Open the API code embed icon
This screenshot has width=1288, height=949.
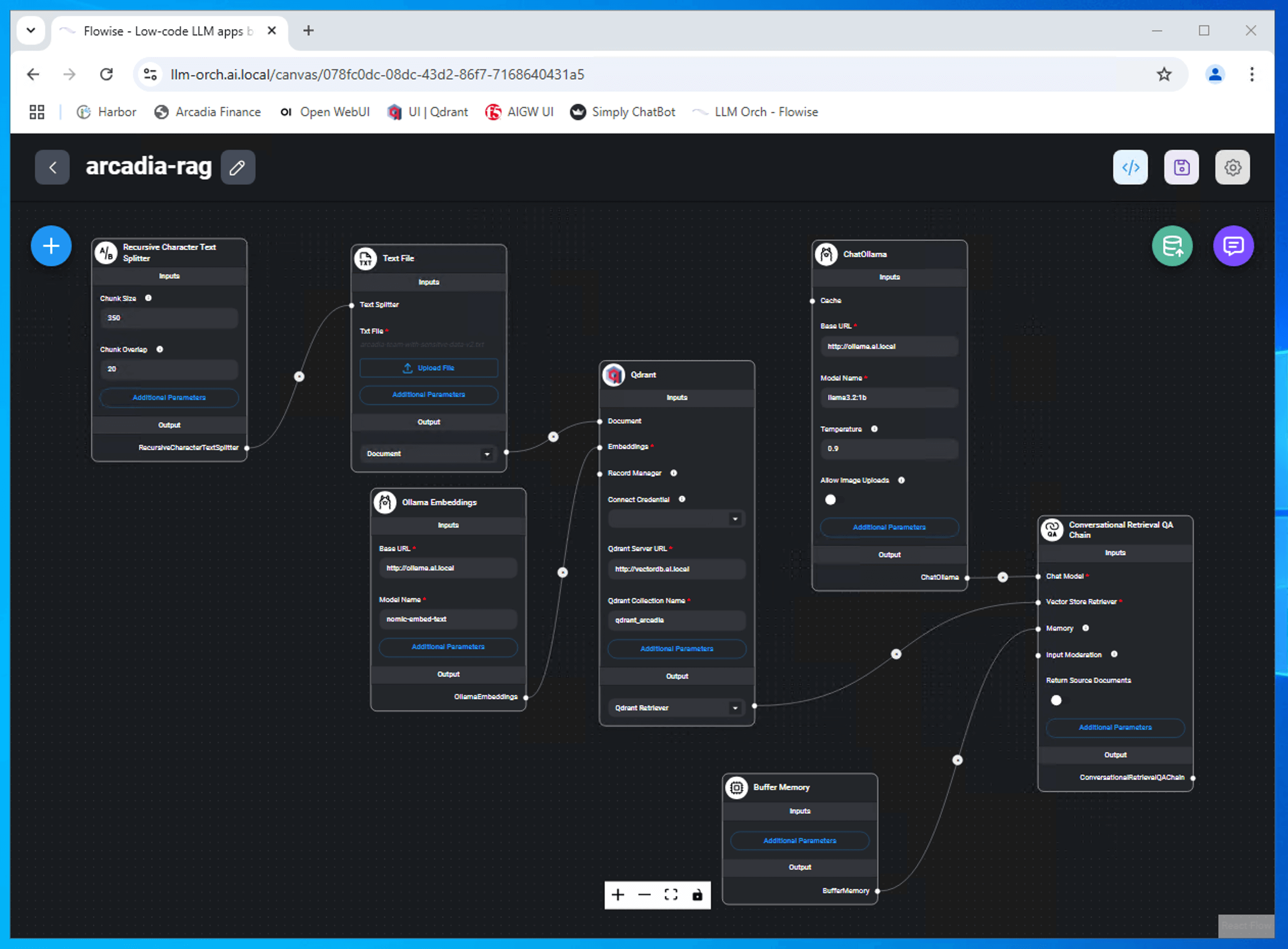point(1130,167)
